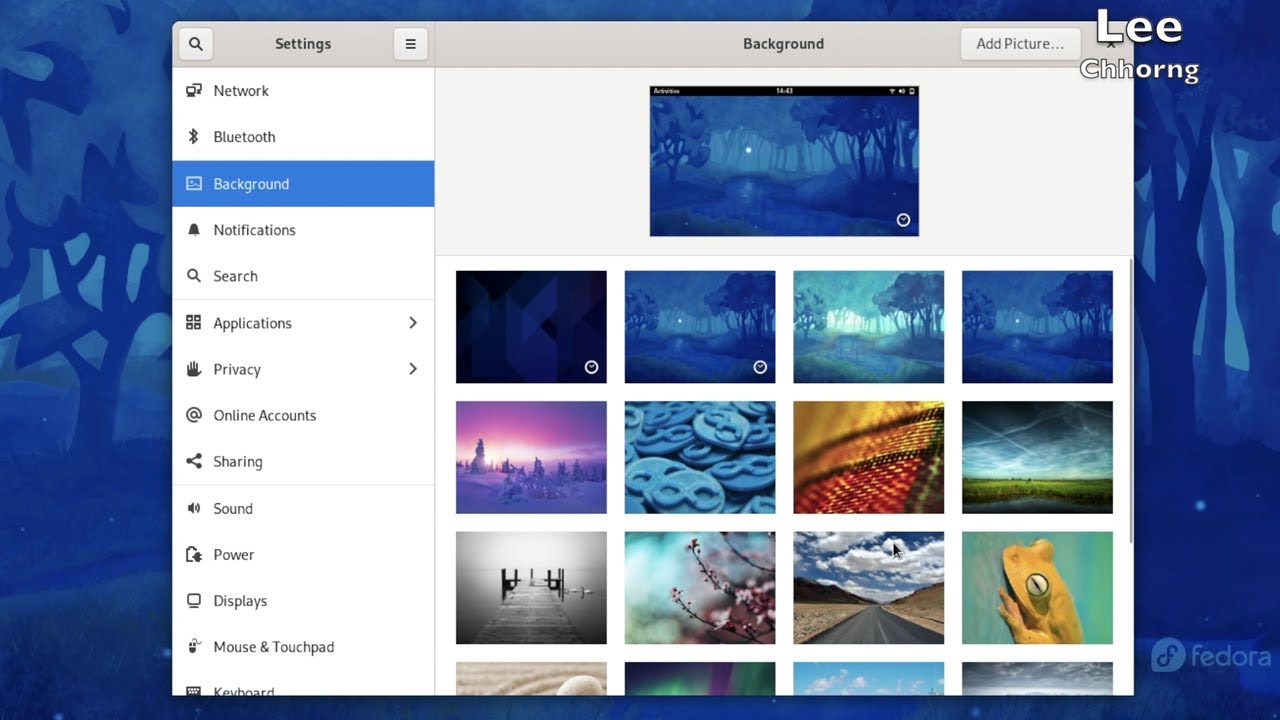Open the hamburger menu next to Settings title

[410, 44]
